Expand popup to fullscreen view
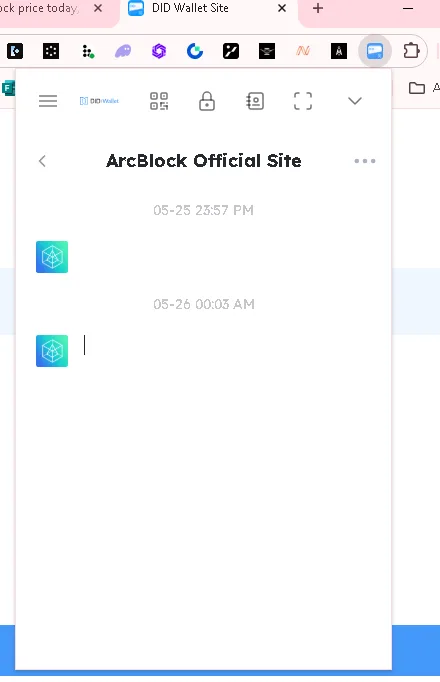The image size is (440, 682). click(x=303, y=101)
